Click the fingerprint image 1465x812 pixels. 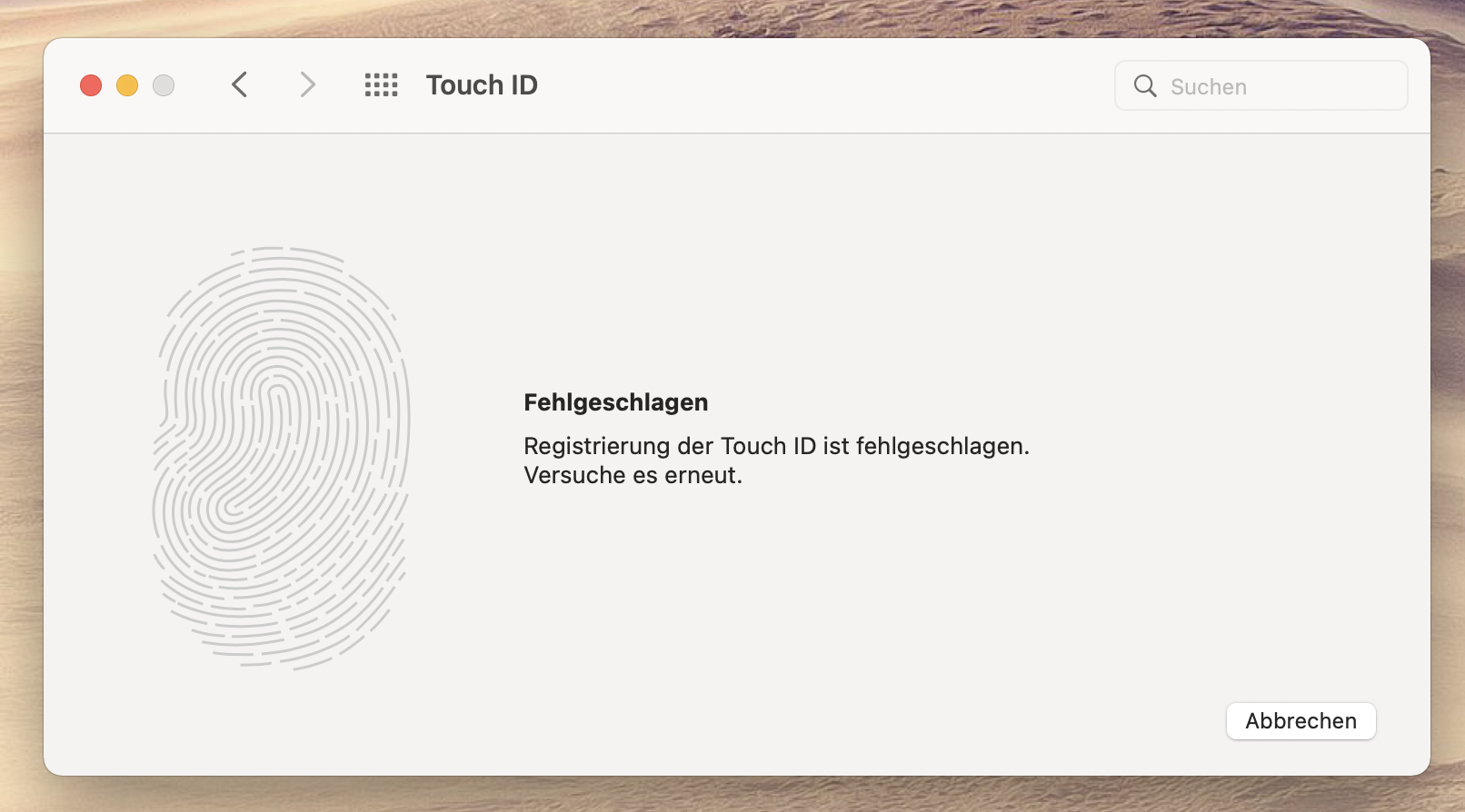tap(282, 459)
